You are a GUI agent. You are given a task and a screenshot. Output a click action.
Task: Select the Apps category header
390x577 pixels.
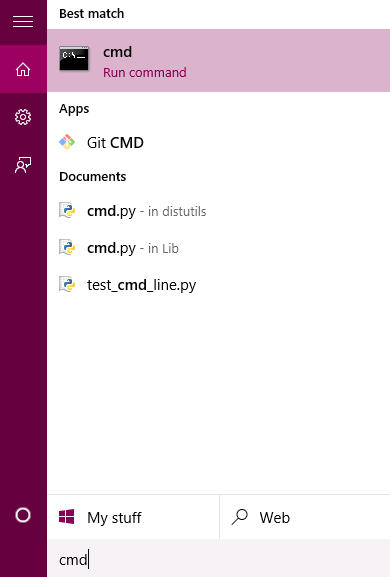[x=74, y=109]
